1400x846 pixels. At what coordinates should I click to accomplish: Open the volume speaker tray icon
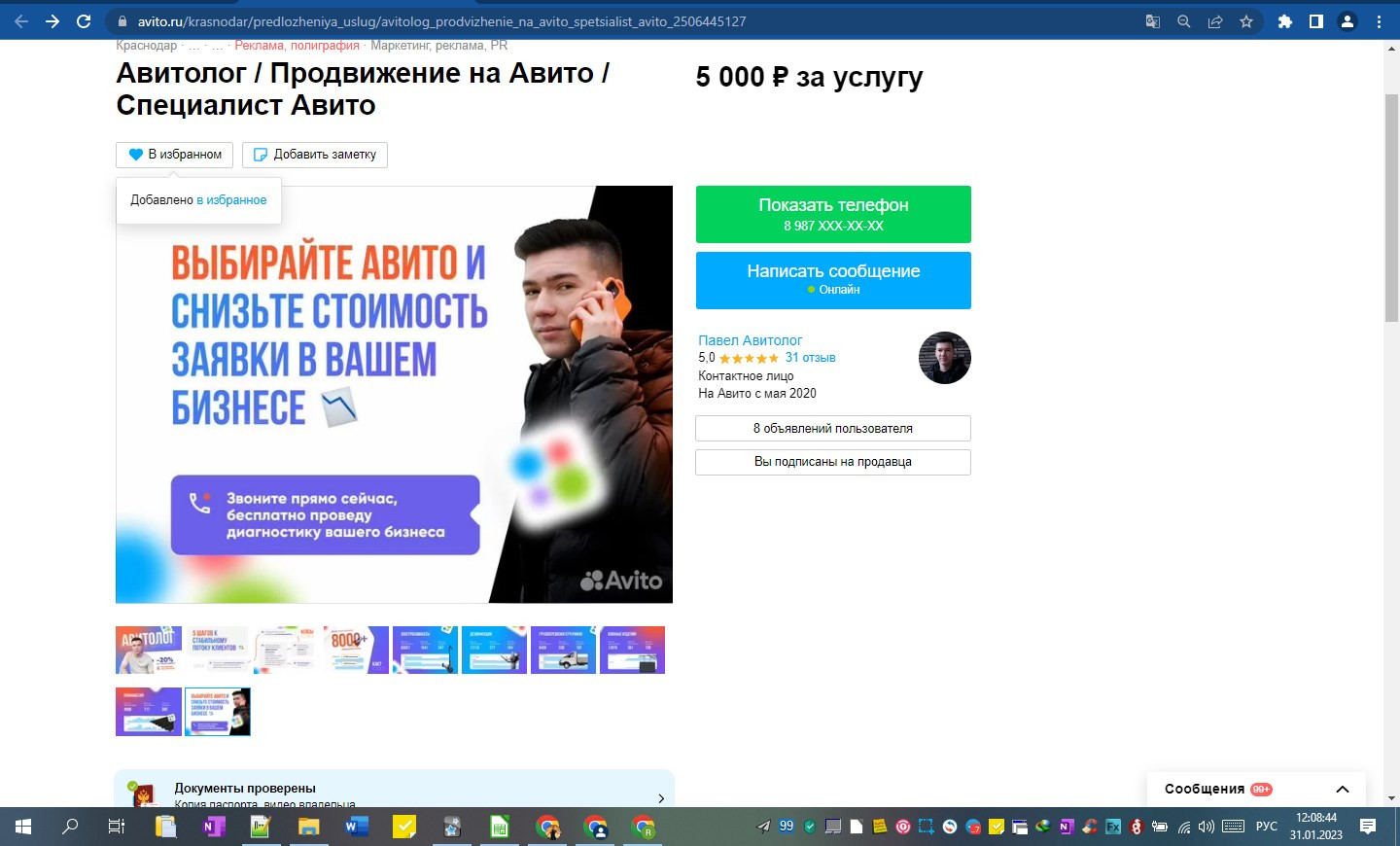tap(1207, 827)
